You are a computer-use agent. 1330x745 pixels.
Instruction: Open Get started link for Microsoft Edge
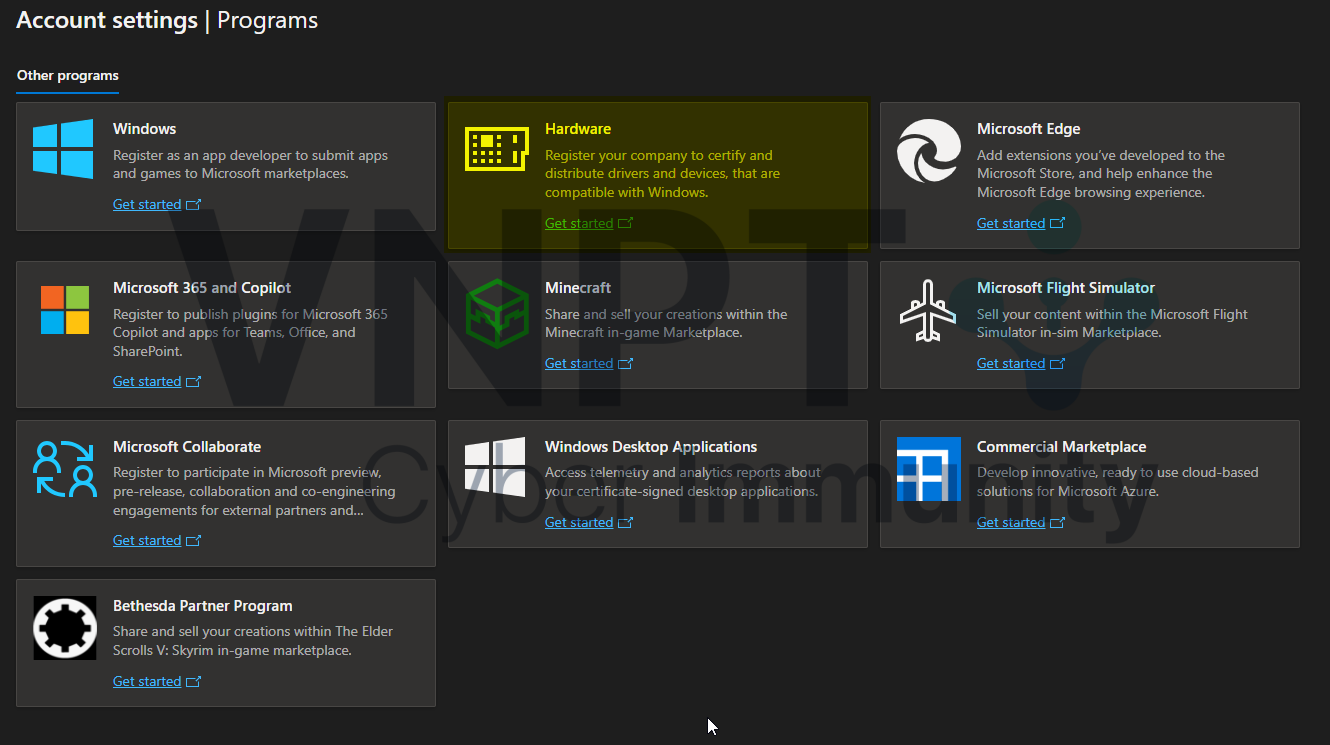click(x=1011, y=224)
